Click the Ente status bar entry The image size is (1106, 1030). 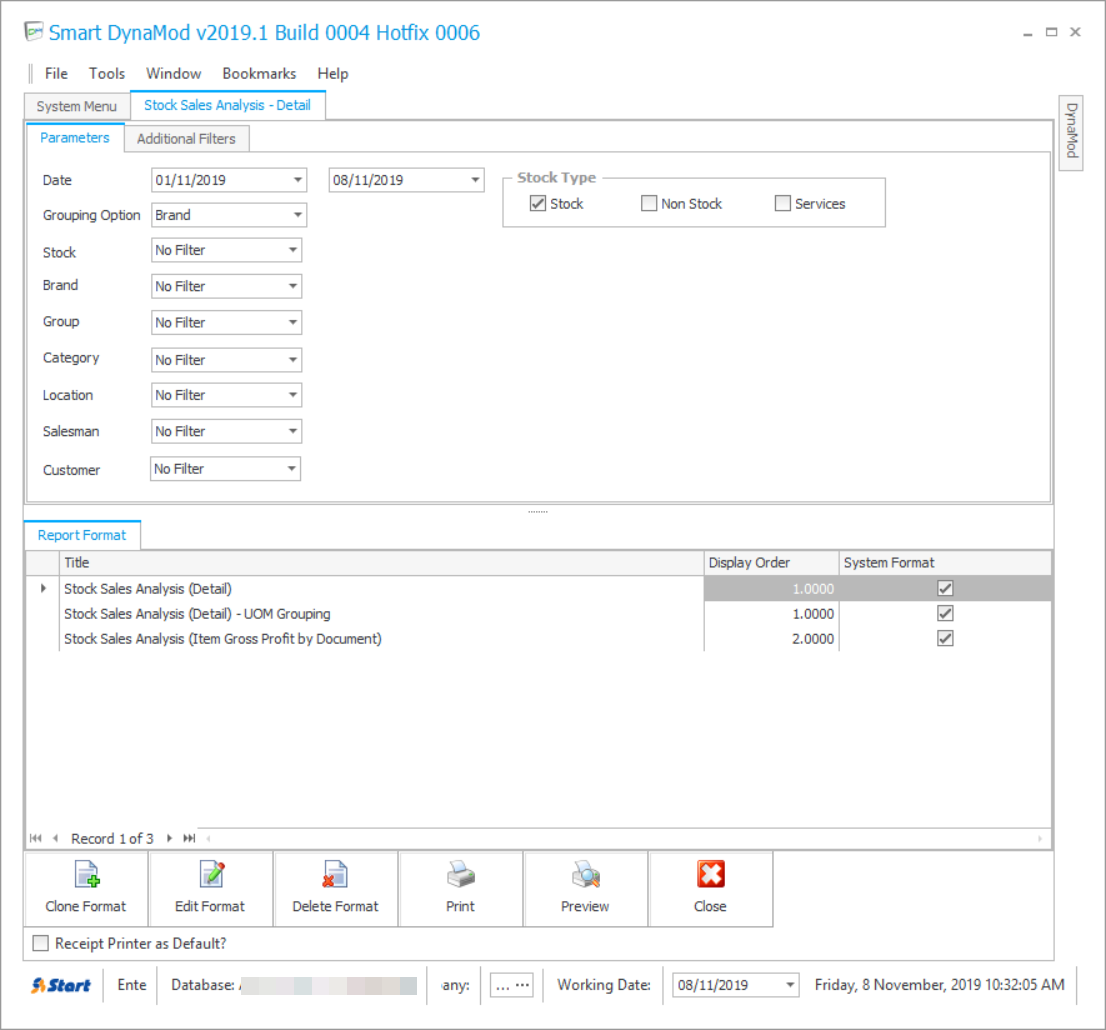coord(132,985)
